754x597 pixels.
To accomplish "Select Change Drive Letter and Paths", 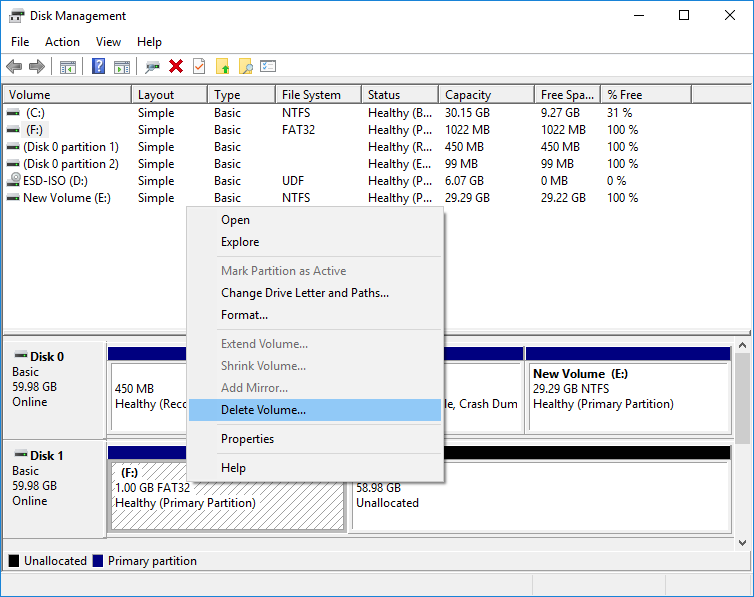I will tap(315, 293).
